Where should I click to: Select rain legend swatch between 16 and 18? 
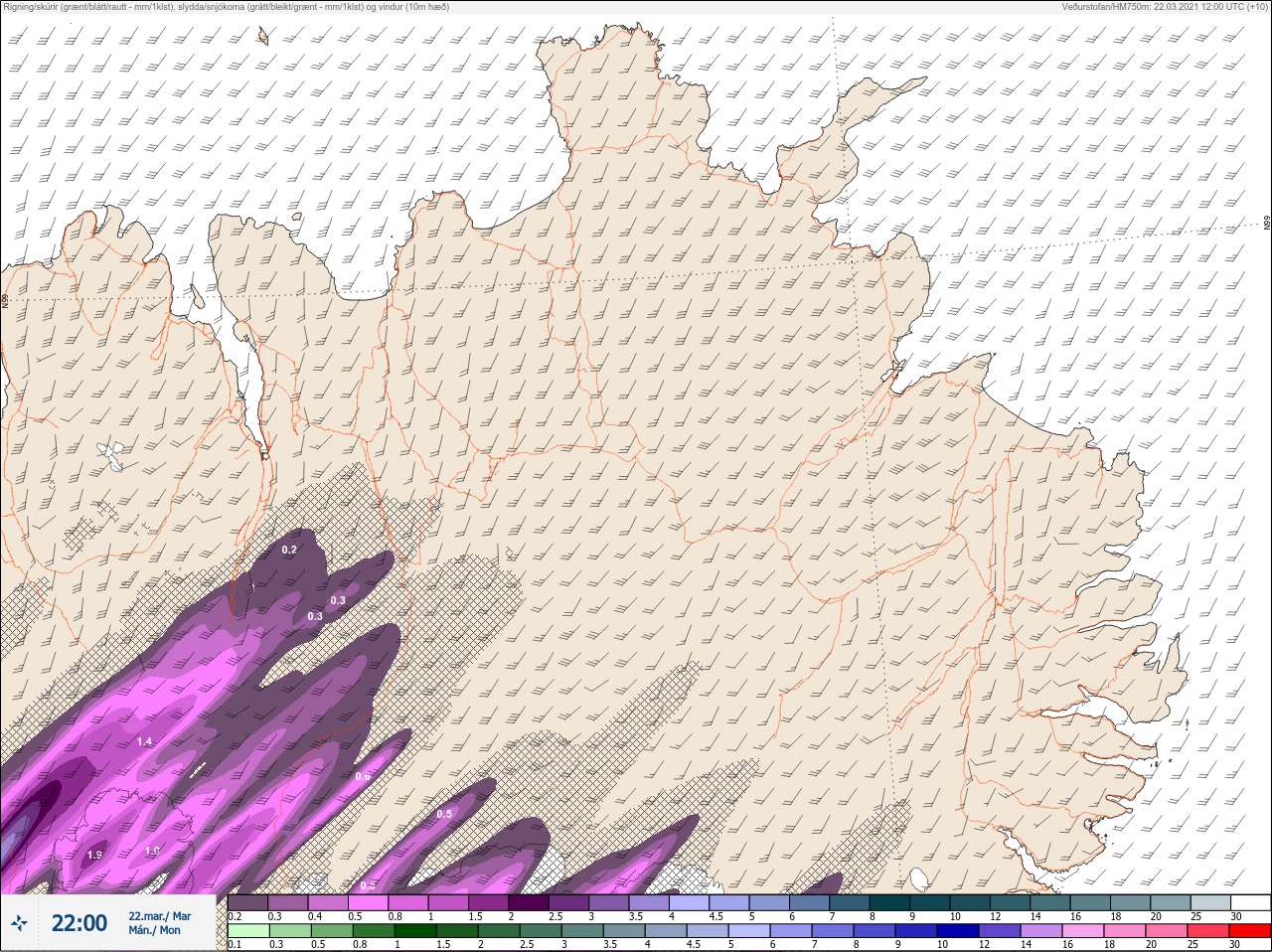[1081, 931]
